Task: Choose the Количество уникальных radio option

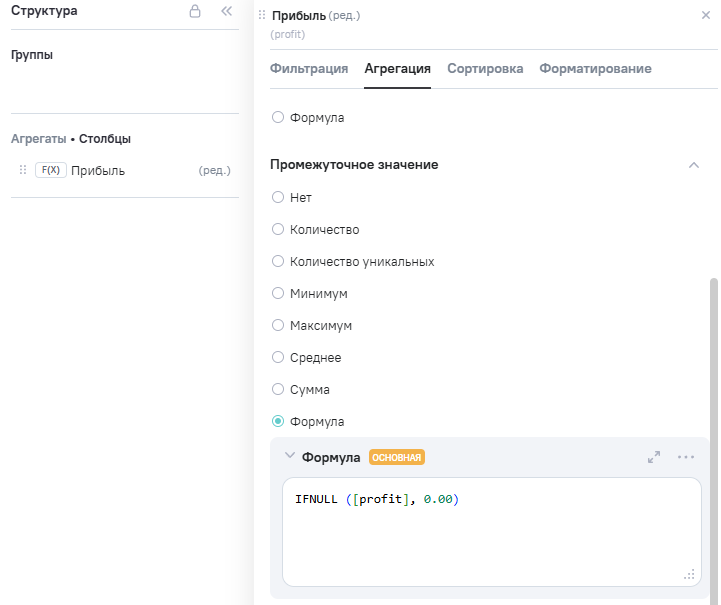Action: coord(278,262)
